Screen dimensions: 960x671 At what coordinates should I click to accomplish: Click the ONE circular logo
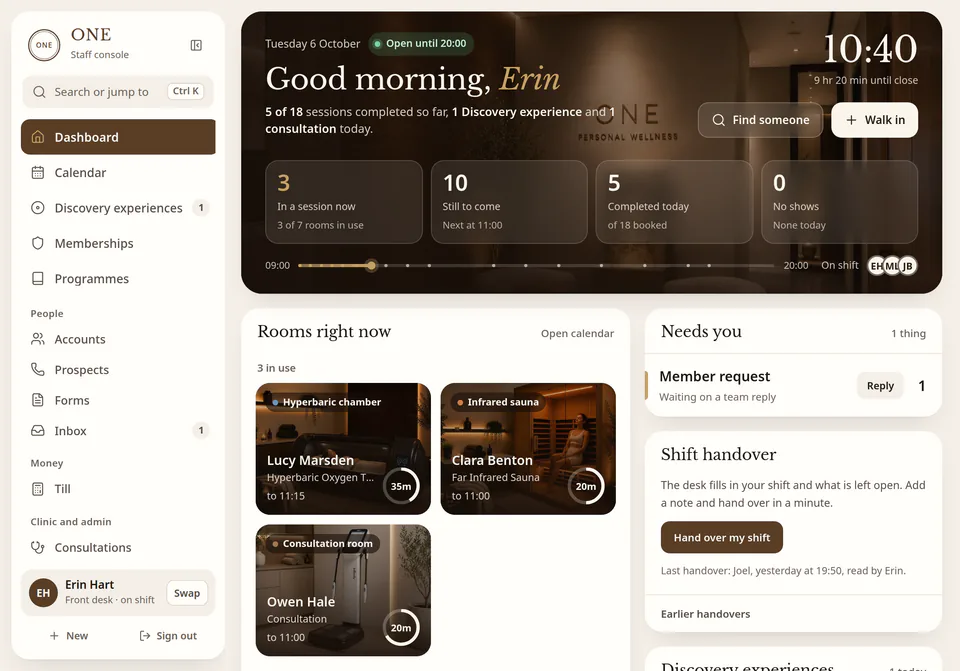click(44, 45)
